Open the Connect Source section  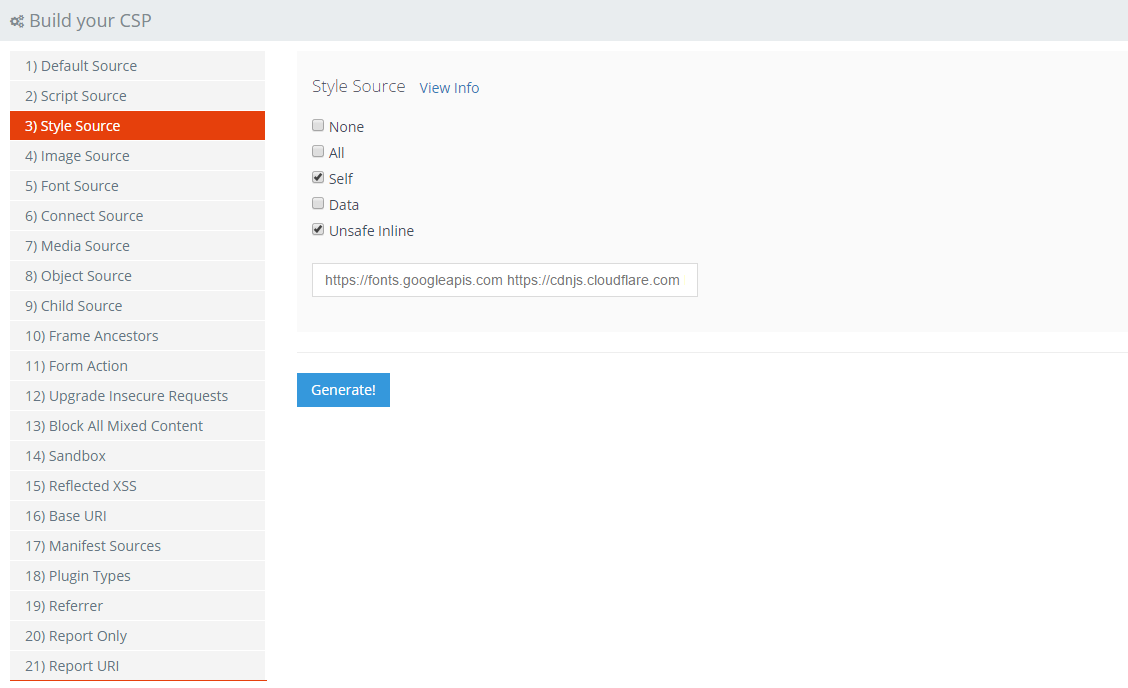(137, 216)
